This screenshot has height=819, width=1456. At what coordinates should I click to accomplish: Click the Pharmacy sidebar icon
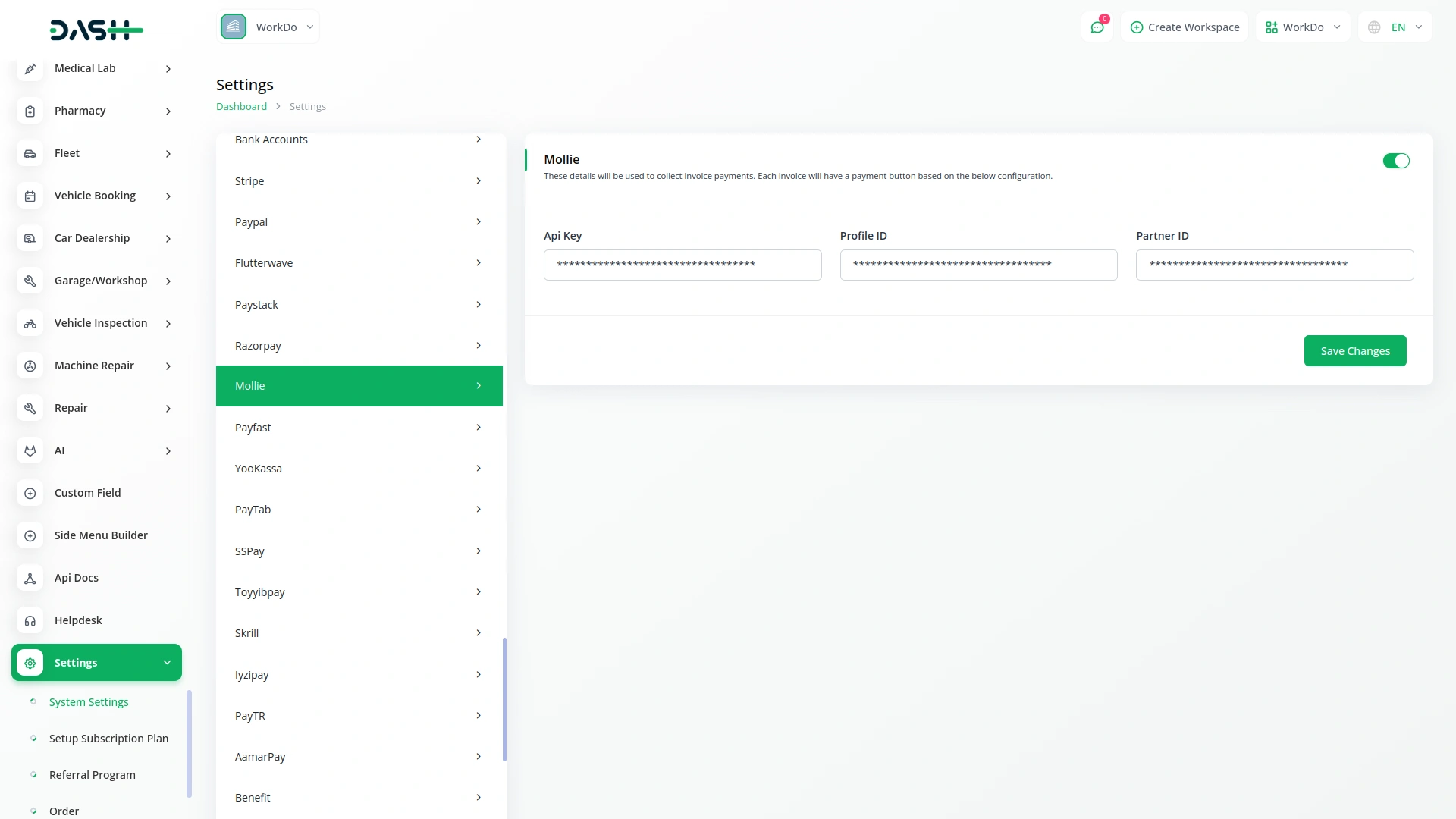[x=30, y=111]
